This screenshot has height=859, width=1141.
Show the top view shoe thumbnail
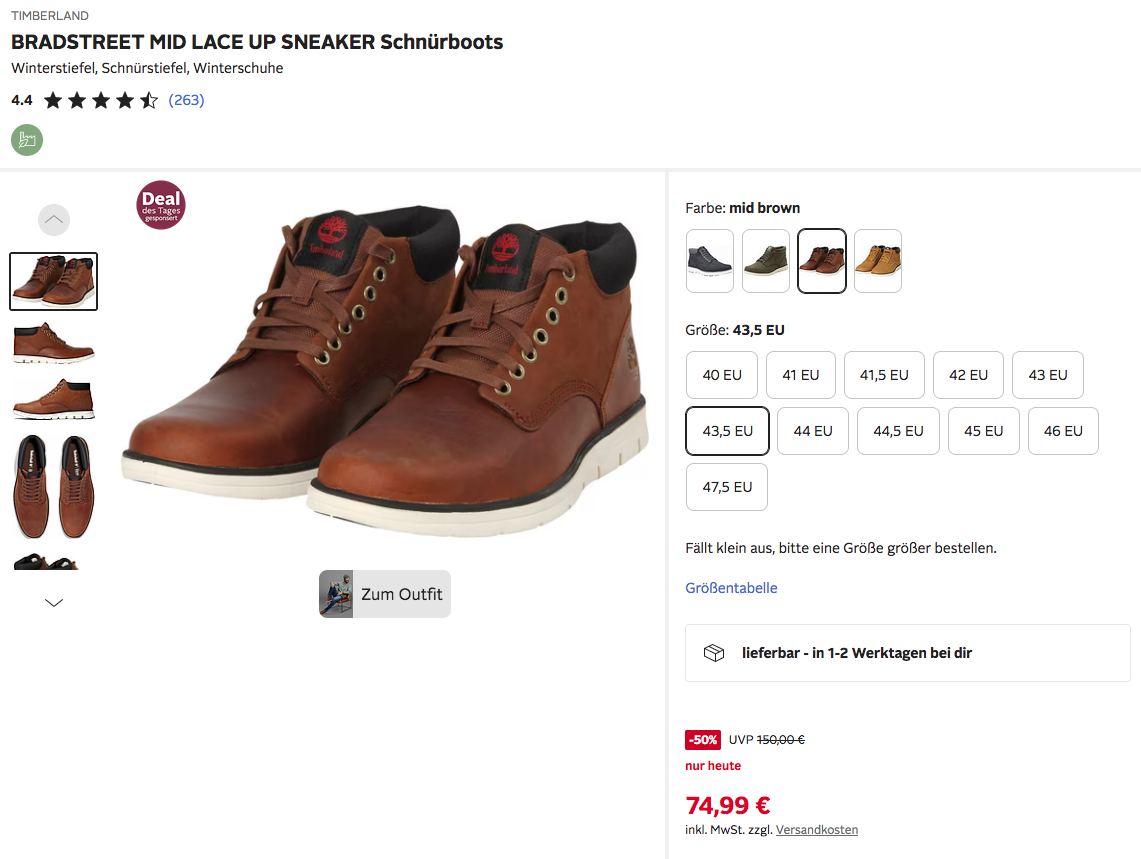(x=54, y=485)
